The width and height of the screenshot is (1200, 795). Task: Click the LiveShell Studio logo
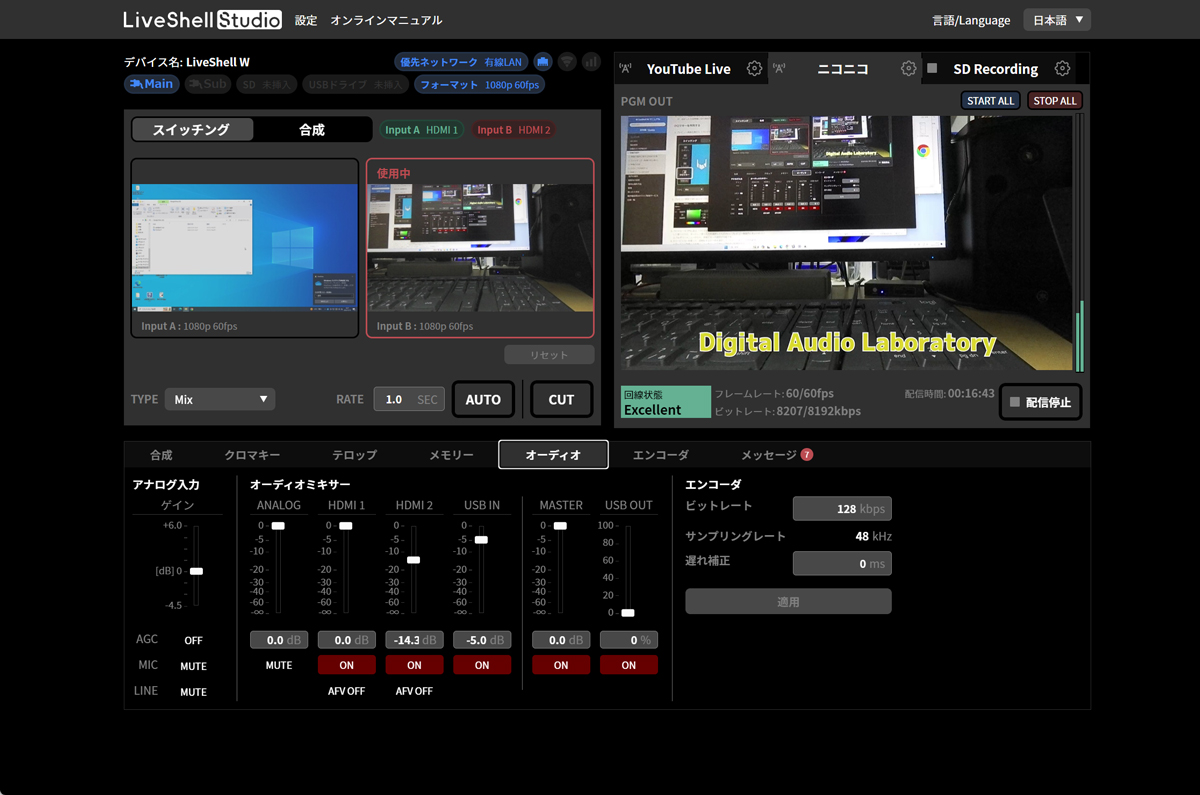pyautogui.click(x=202, y=19)
